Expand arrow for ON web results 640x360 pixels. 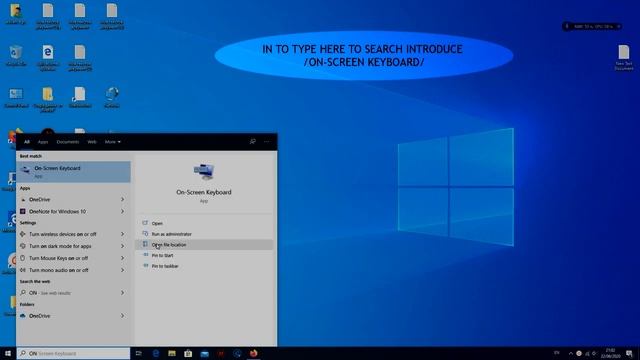122,293
